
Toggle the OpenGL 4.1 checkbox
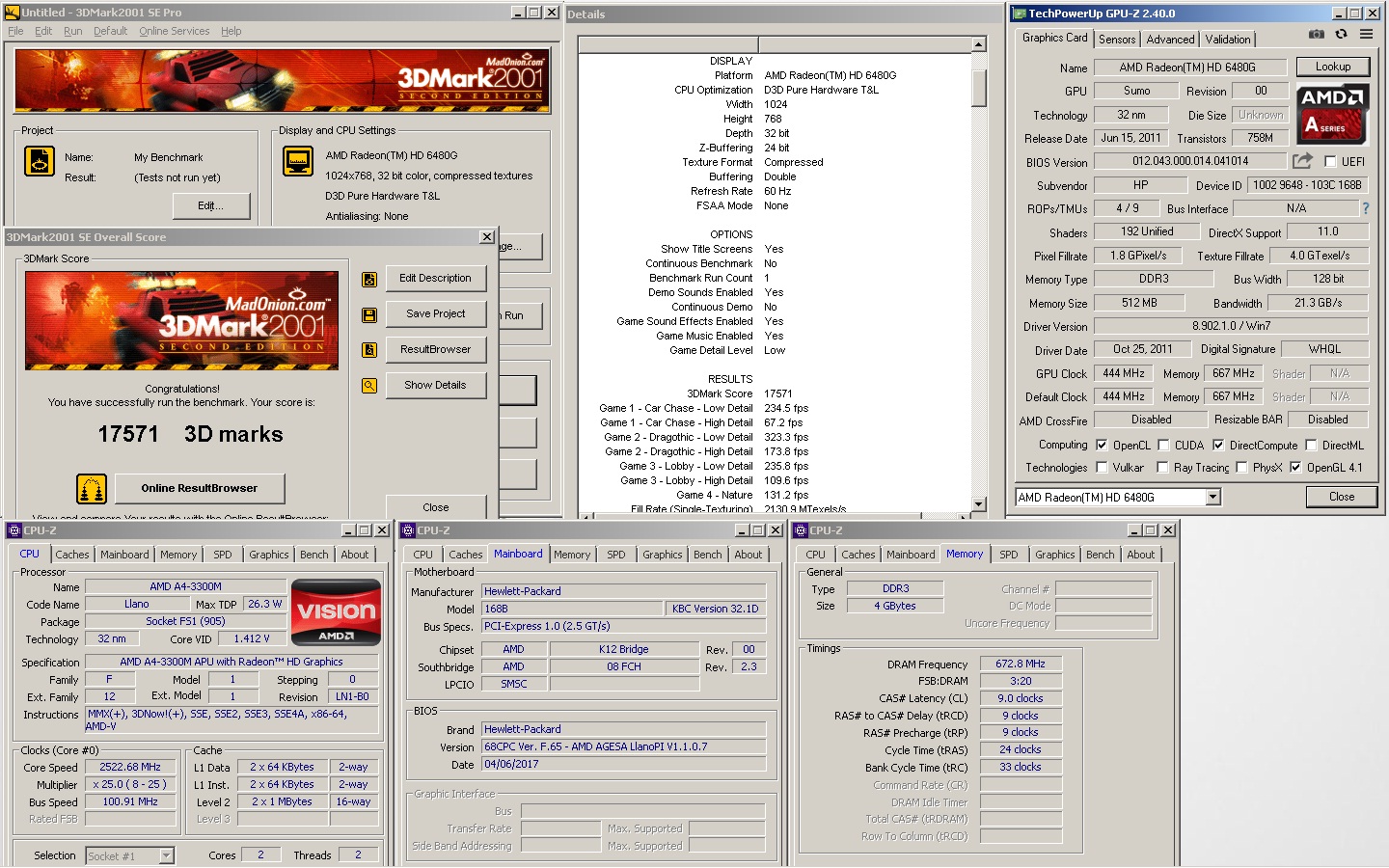tap(1295, 468)
